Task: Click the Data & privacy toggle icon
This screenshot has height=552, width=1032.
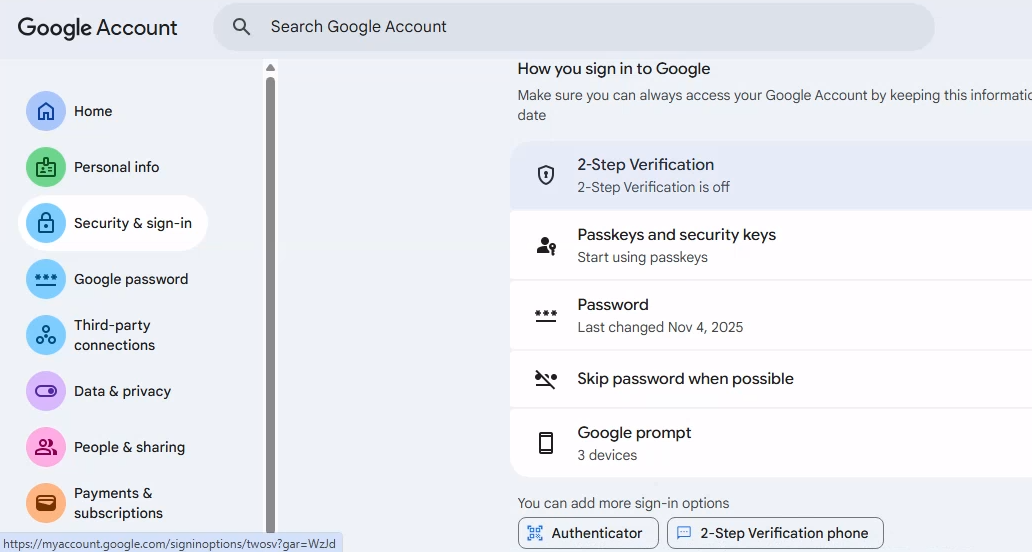Action: [x=46, y=391]
